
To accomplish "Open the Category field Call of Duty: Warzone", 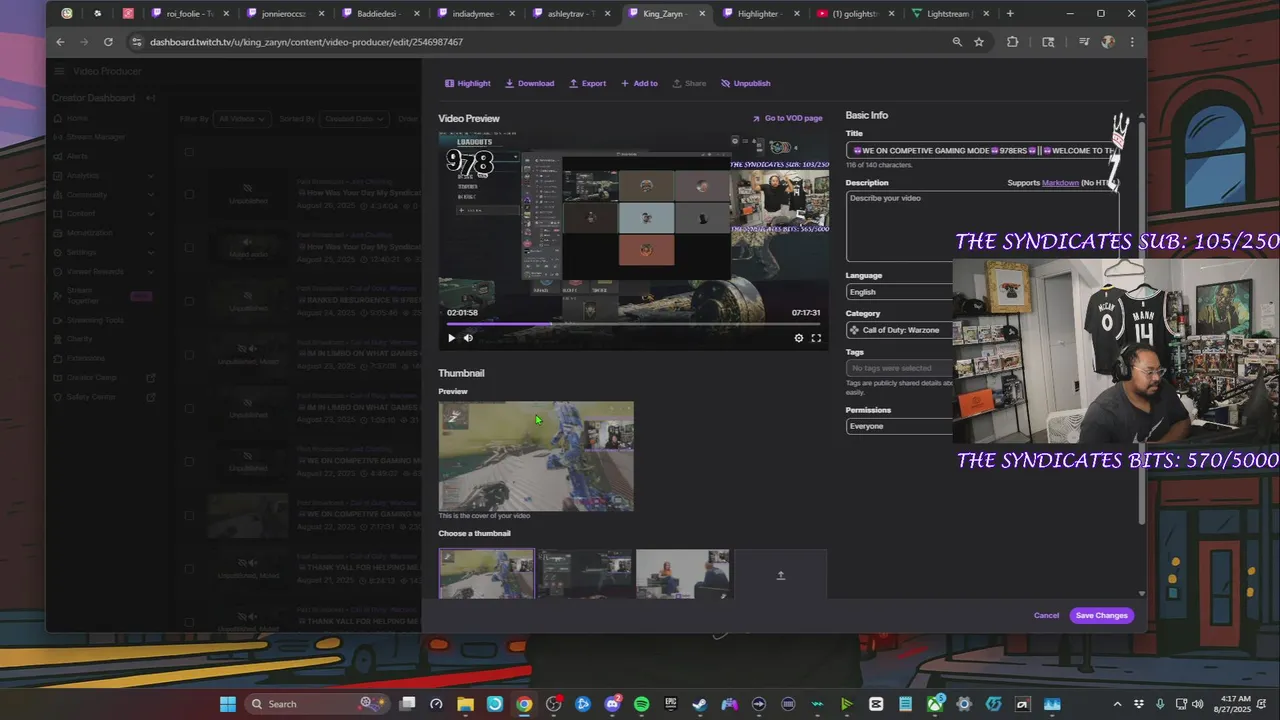I will coord(899,330).
